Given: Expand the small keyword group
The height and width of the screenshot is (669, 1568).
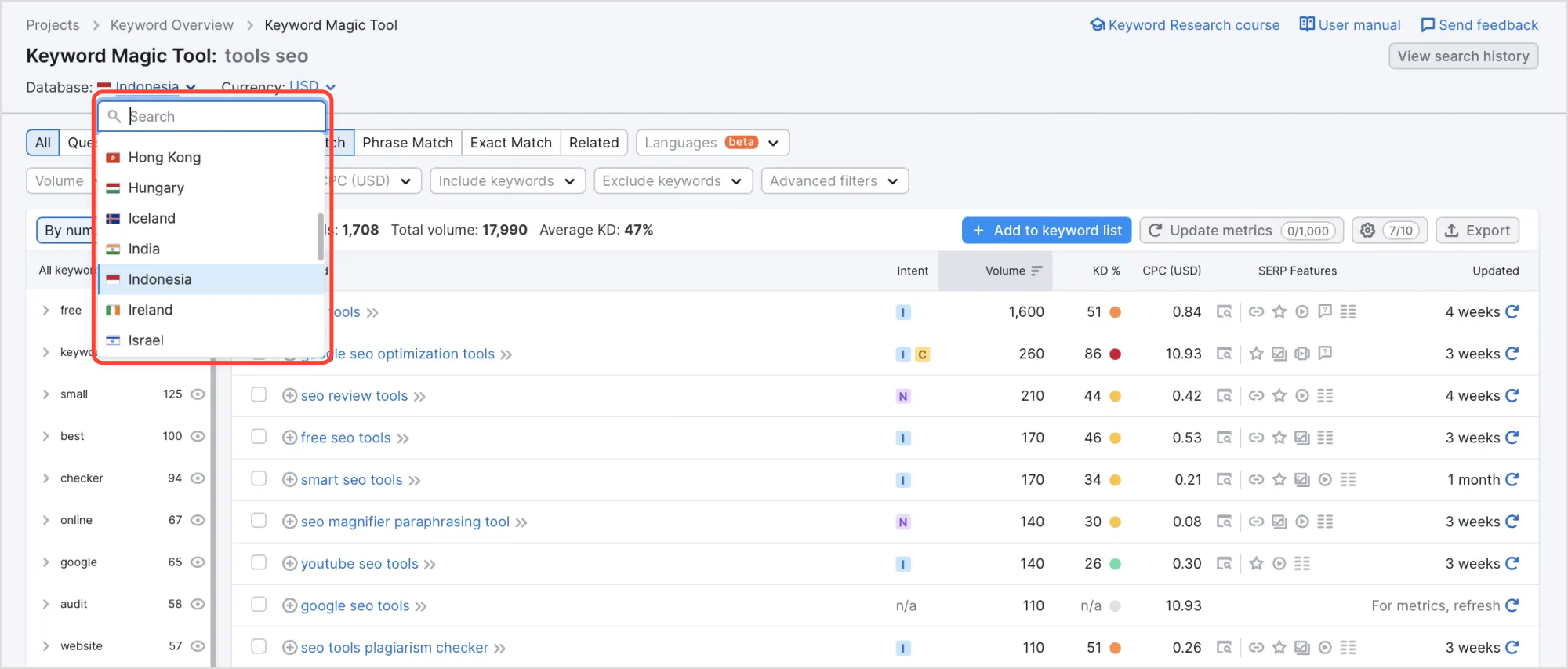Looking at the screenshot, I should [x=45, y=394].
